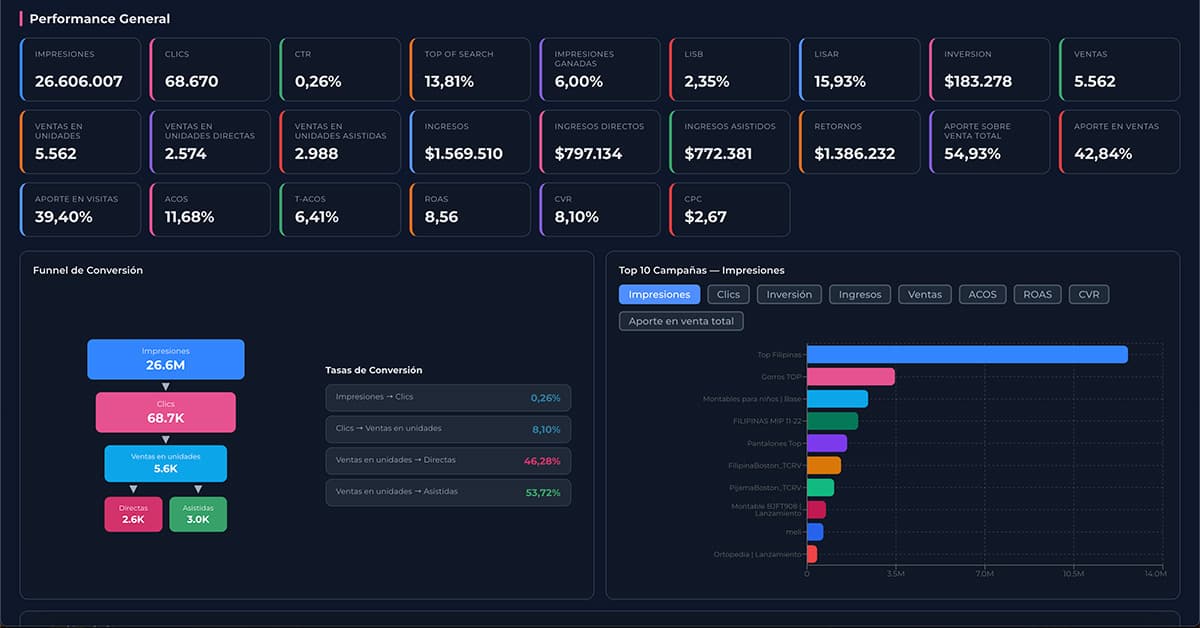Click the FilipinaBoston_TCRV orange bar
The height and width of the screenshot is (628, 1200).
(824, 465)
